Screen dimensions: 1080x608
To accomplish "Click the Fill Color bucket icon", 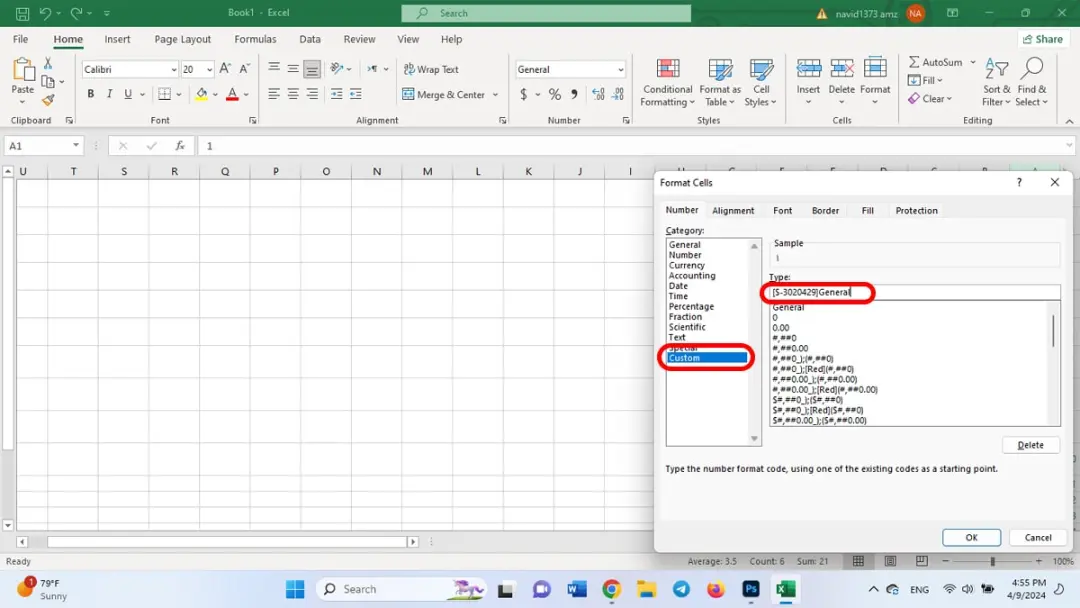I will tap(201, 94).
